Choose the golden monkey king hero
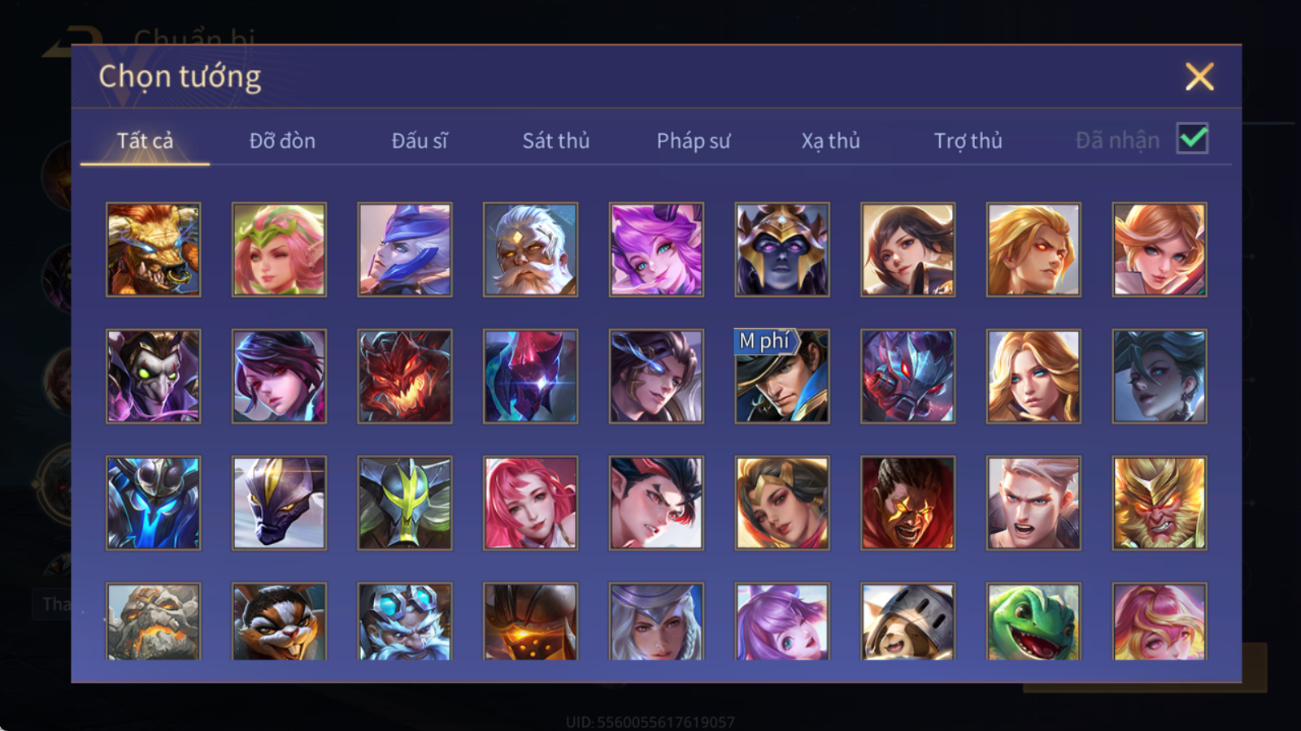Image resolution: width=1301 pixels, height=731 pixels. click(x=1159, y=503)
